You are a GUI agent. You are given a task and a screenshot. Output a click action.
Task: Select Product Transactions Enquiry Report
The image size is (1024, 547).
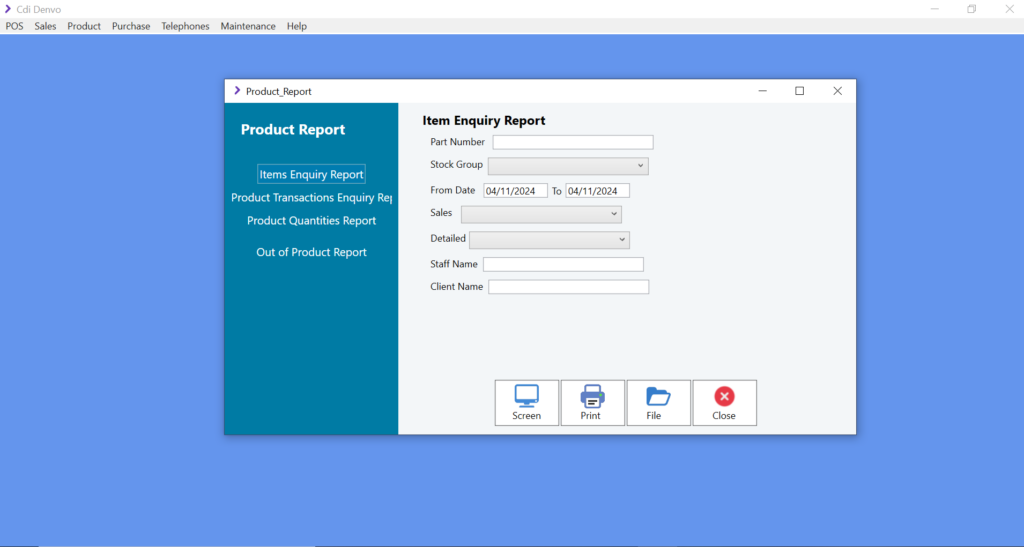coord(311,198)
